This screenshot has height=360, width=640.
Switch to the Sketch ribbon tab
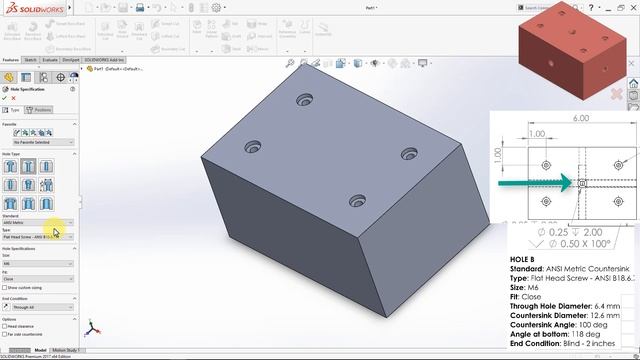click(x=30, y=60)
